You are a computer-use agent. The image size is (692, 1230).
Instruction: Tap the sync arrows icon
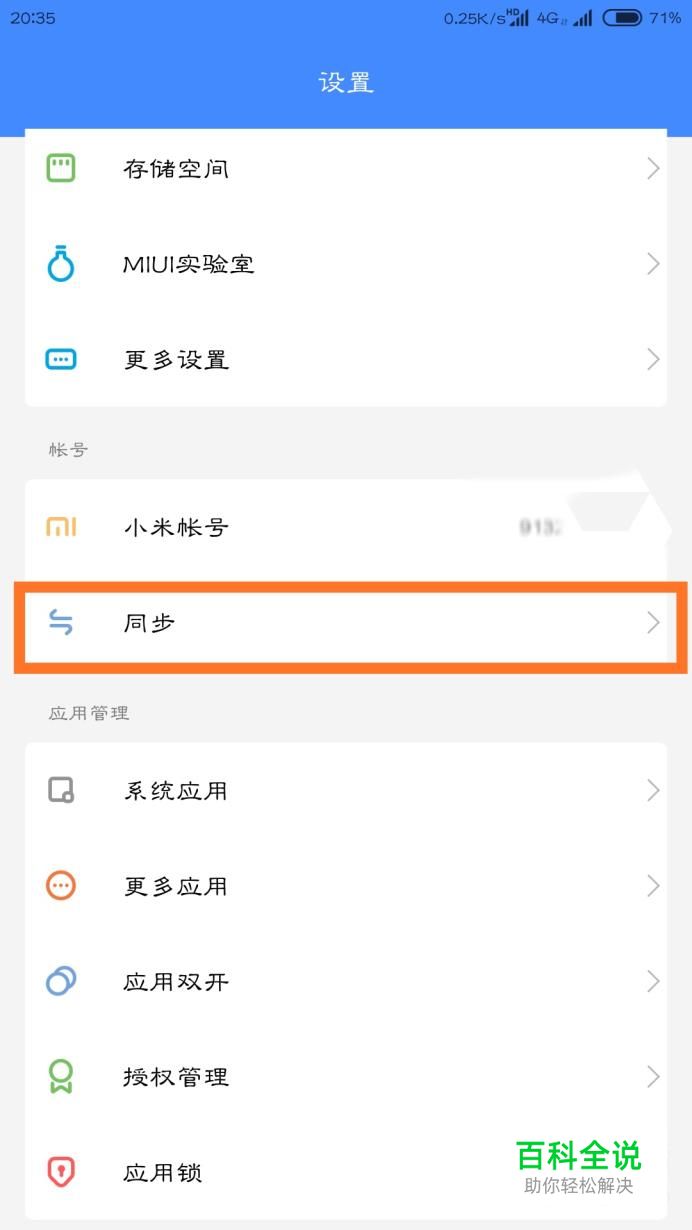click(x=61, y=623)
